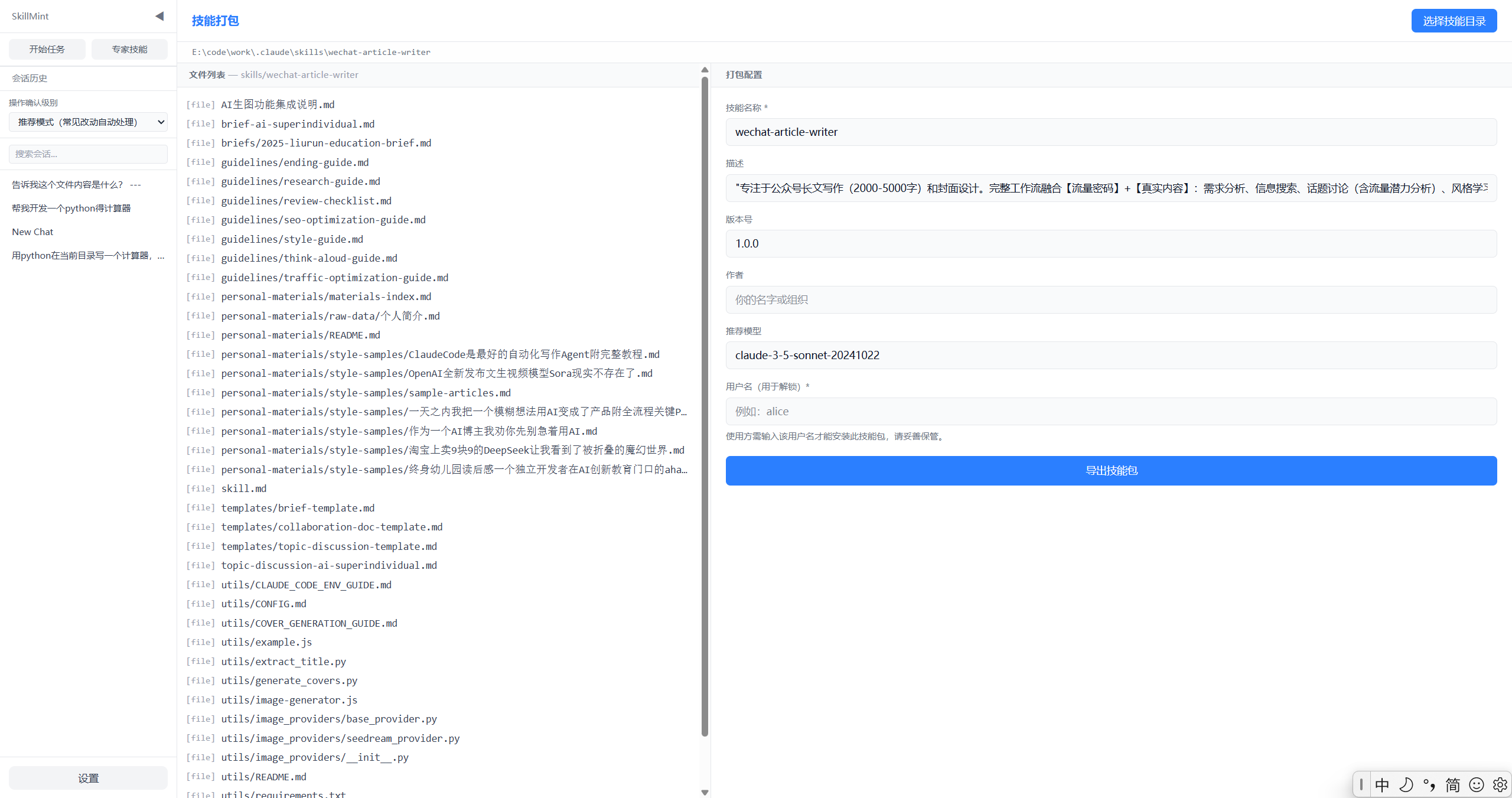Toggle IME half-moon width icon
The height and width of the screenshot is (798, 1512).
point(1406,784)
